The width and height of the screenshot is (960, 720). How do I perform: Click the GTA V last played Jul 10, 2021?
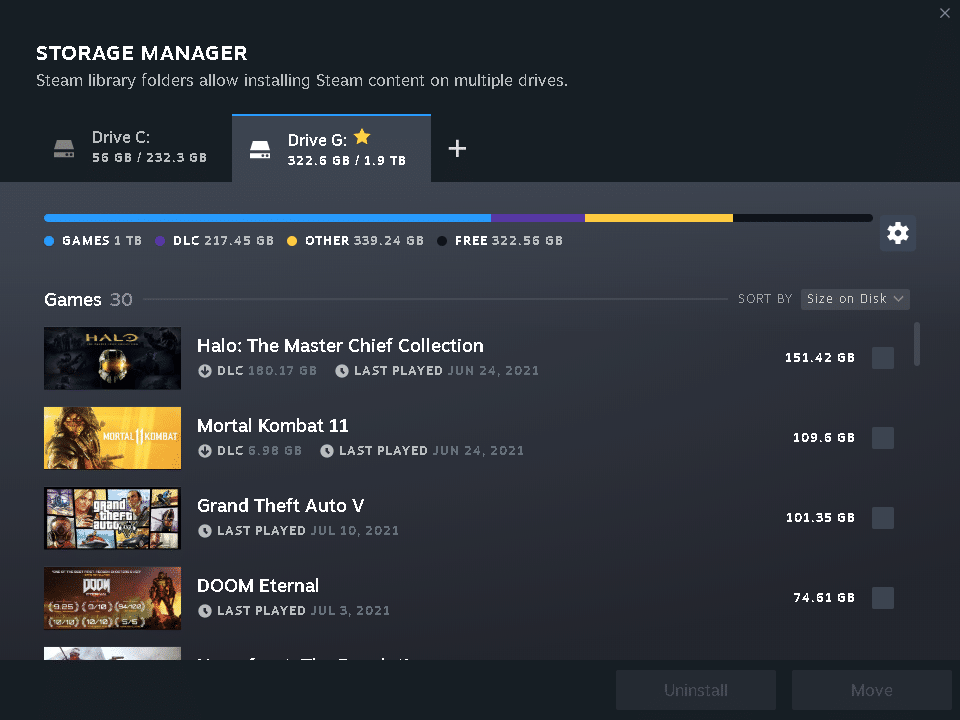355,531
